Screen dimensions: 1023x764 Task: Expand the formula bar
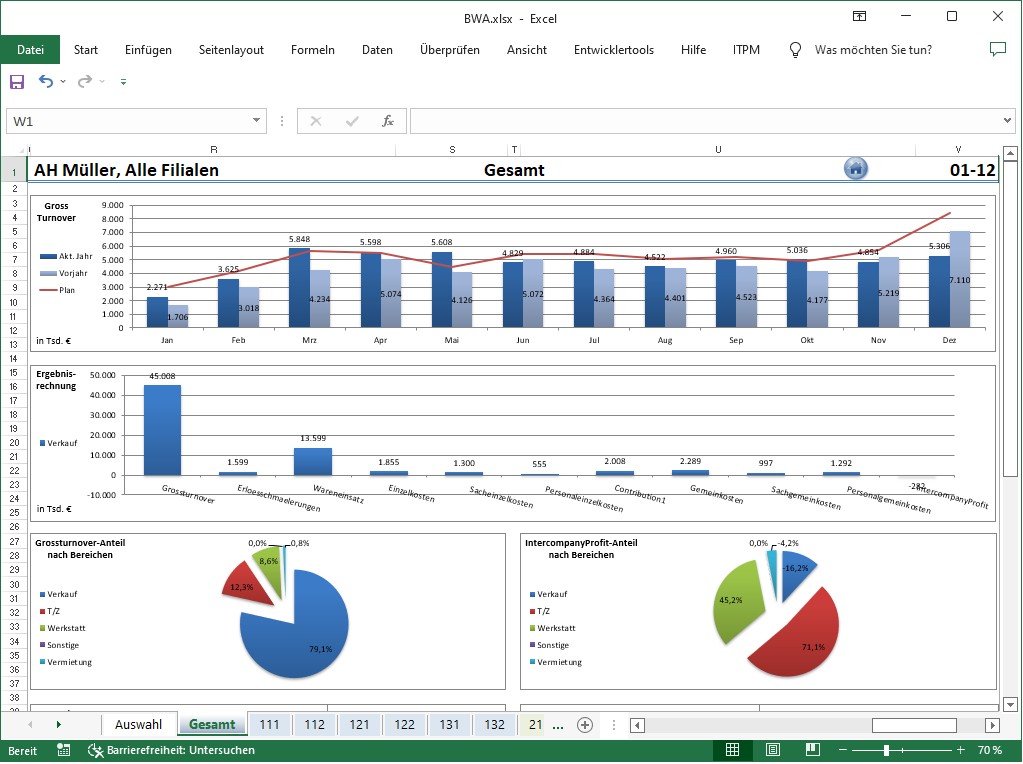(1007, 121)
